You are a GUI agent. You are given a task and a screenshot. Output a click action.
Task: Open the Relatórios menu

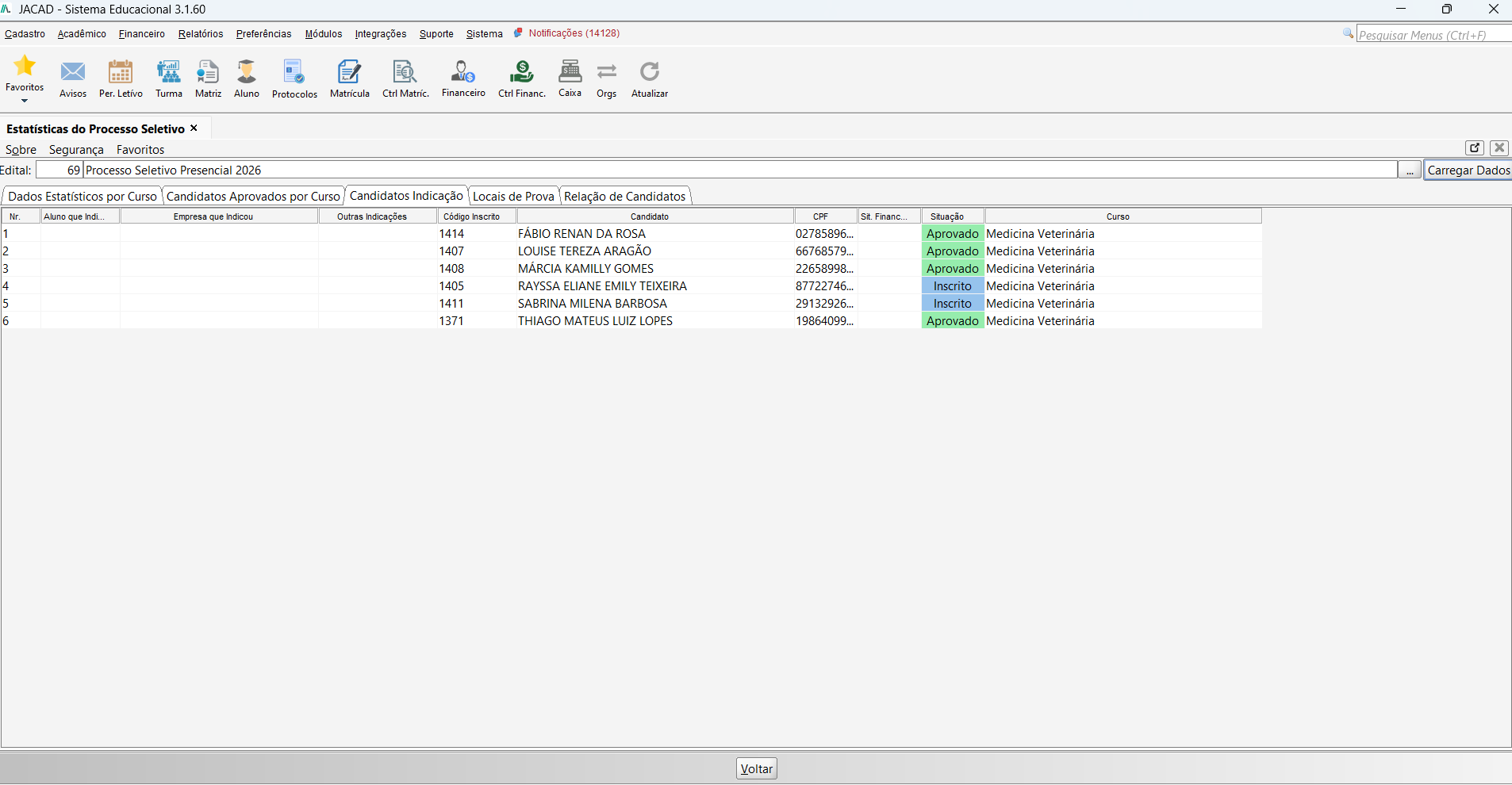[x=201, y=34]
